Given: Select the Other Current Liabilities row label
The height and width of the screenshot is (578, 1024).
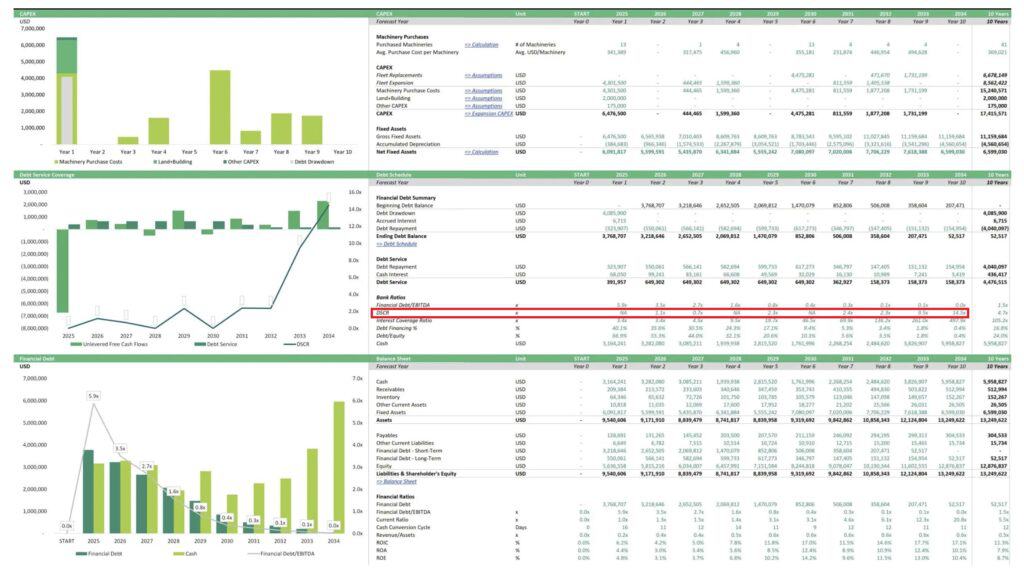Looking at the screenshot, I should 405,443.
